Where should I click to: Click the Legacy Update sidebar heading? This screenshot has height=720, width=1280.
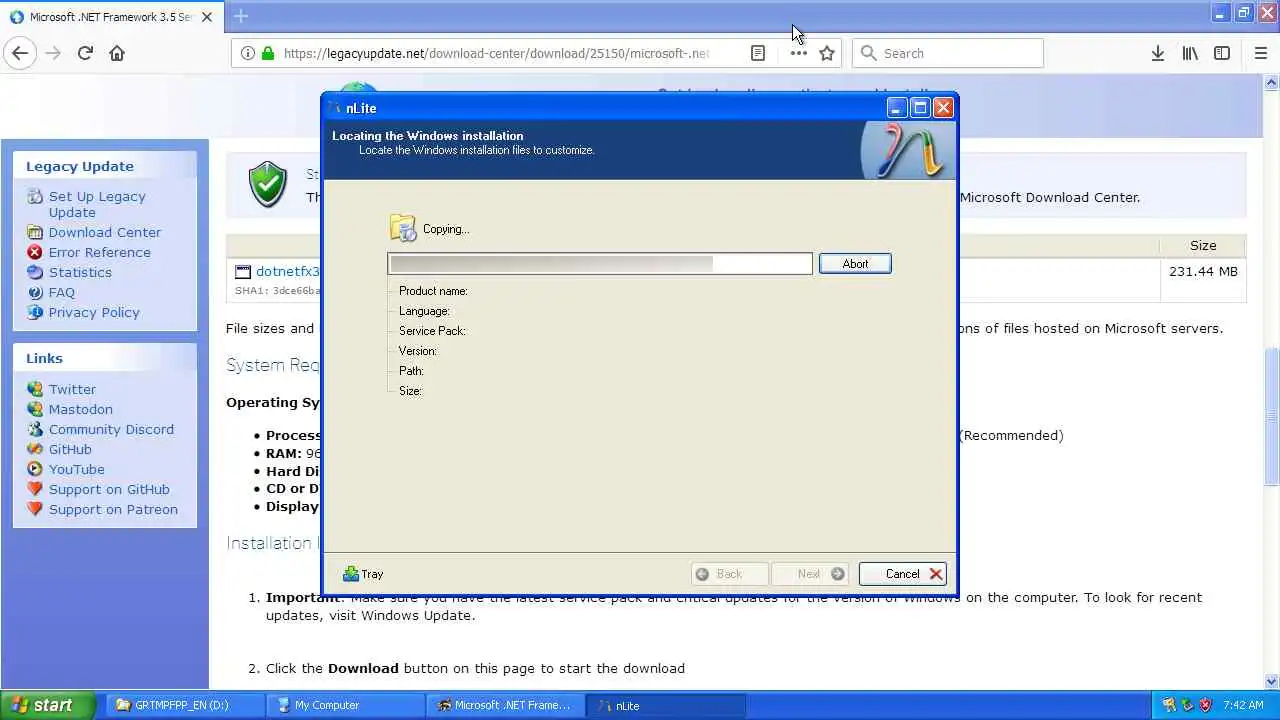80,166
